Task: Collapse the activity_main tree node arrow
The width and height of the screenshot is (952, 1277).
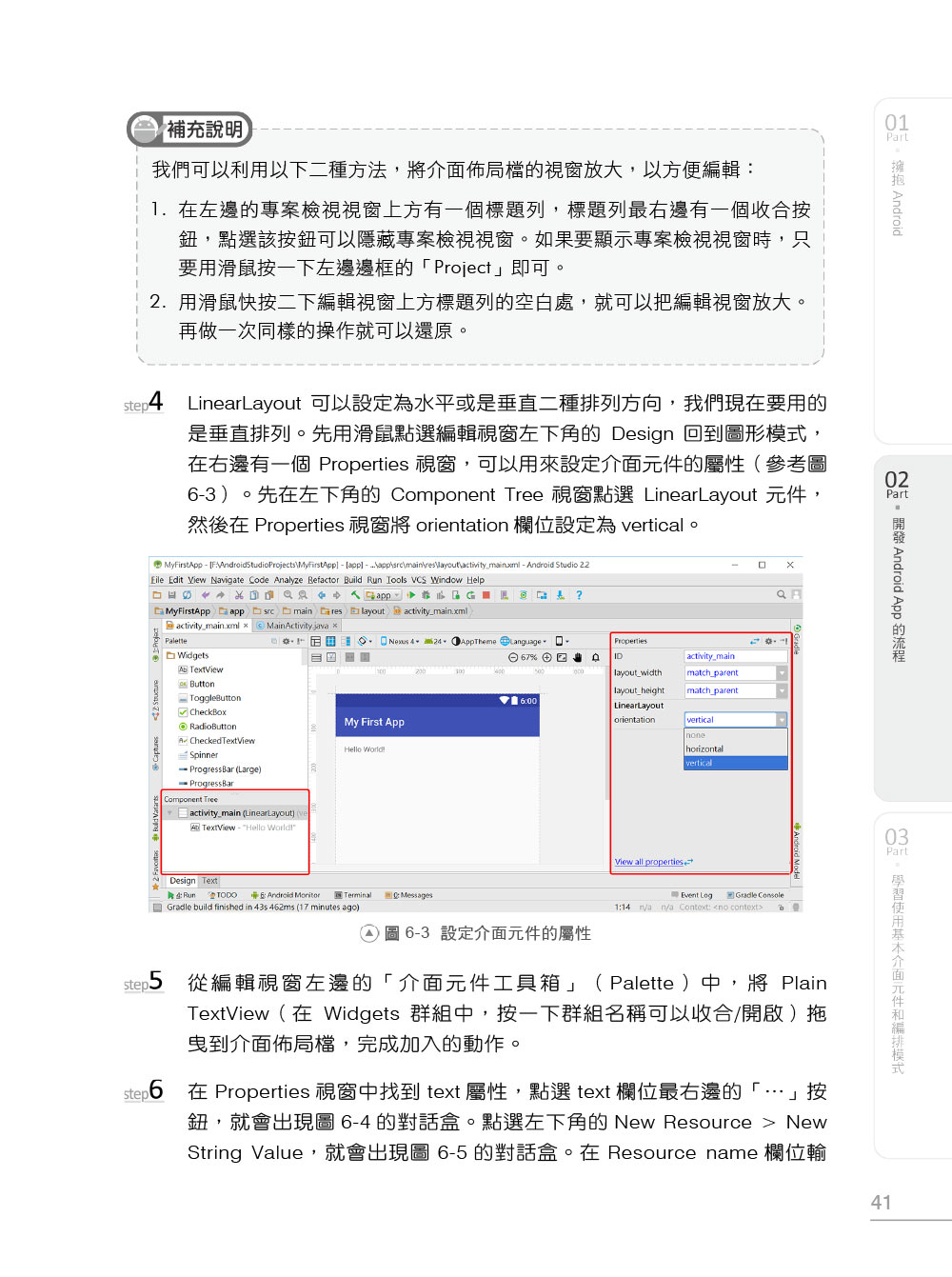Action: [169, 813]
